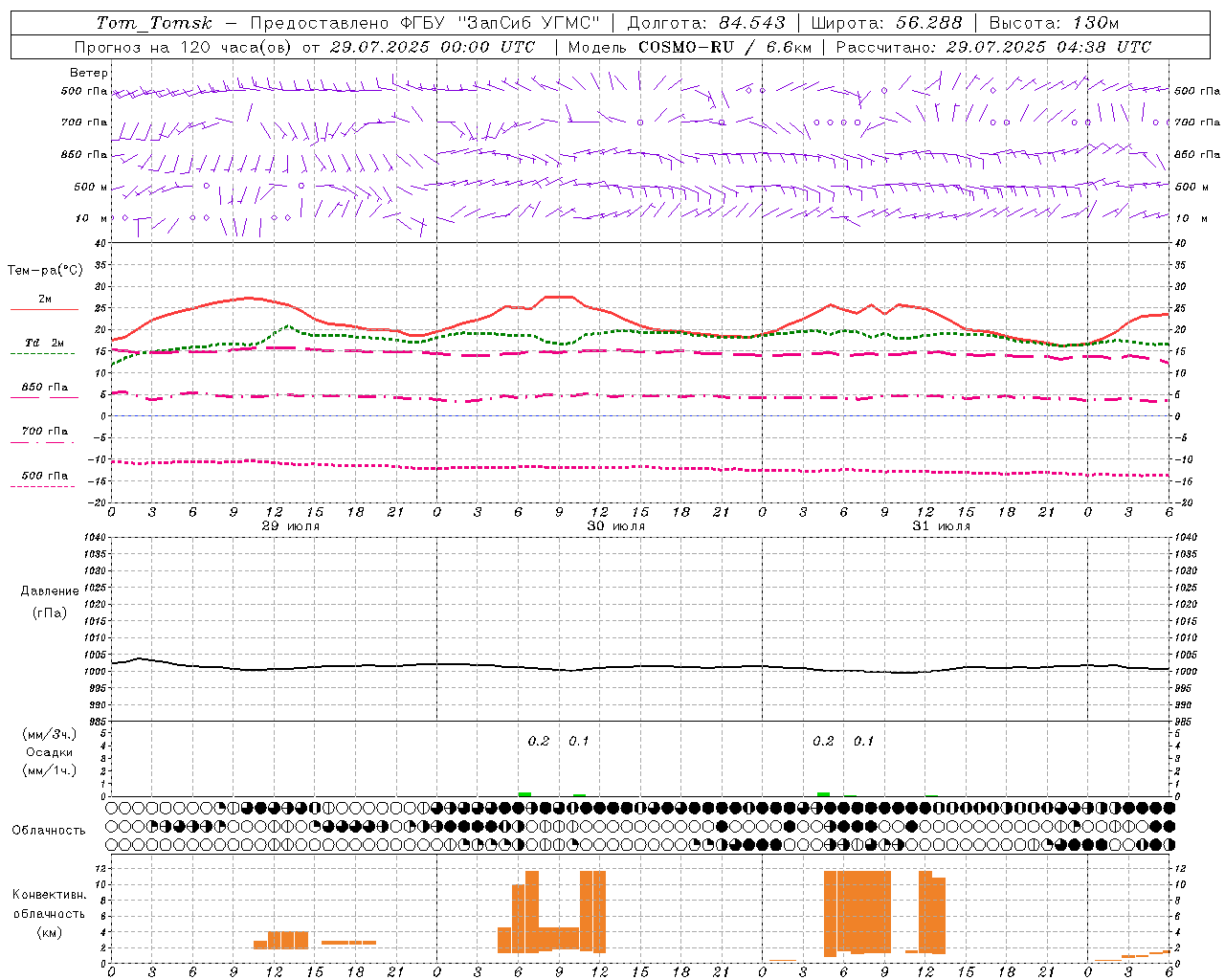Click the Высота: 130м value
Image resolution: width=1225 pixels, height=980 pixels.
[1054, 23]
